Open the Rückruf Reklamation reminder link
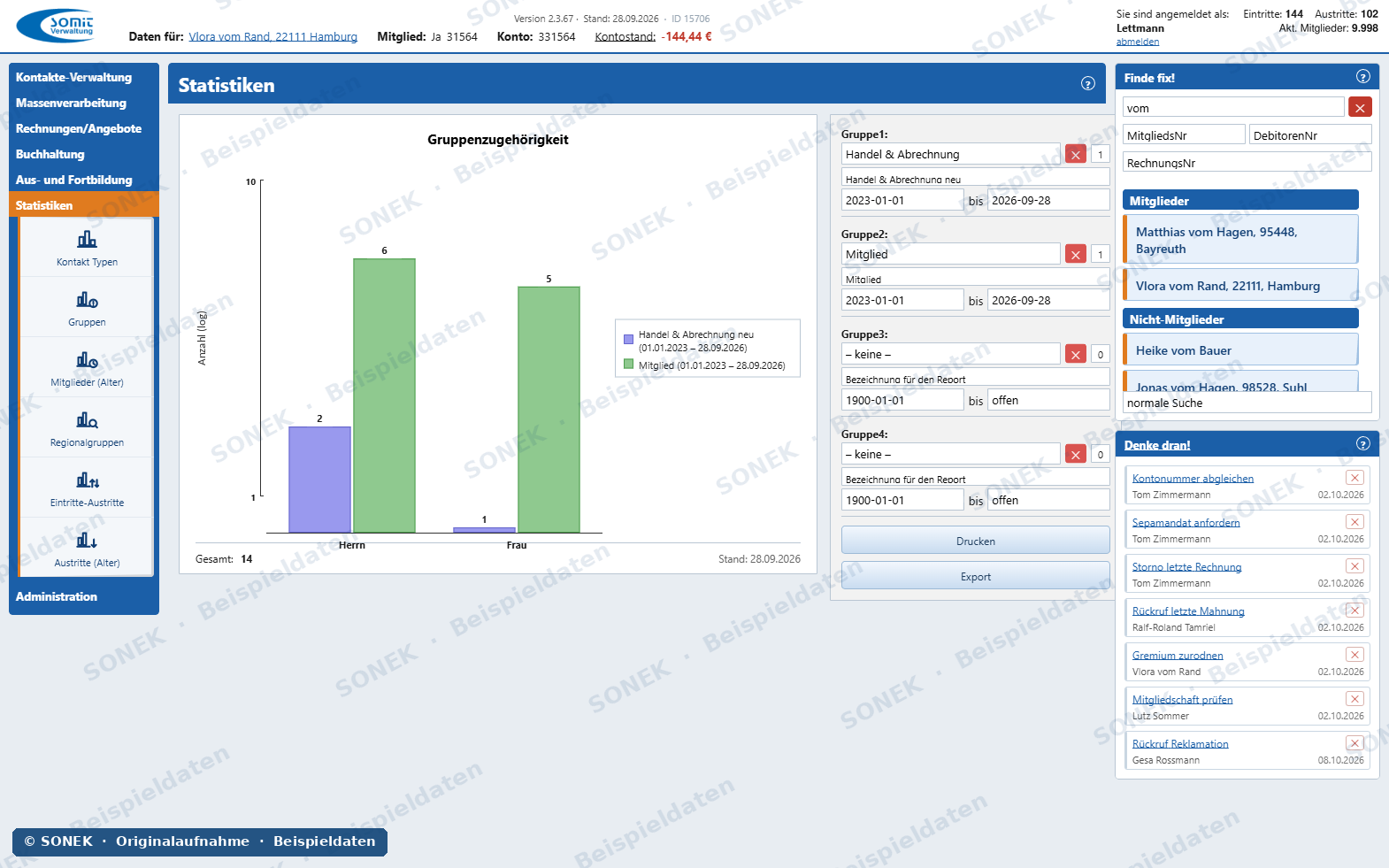The height and width of the screenshot is (868, 1389). [x=1180, y=743]
